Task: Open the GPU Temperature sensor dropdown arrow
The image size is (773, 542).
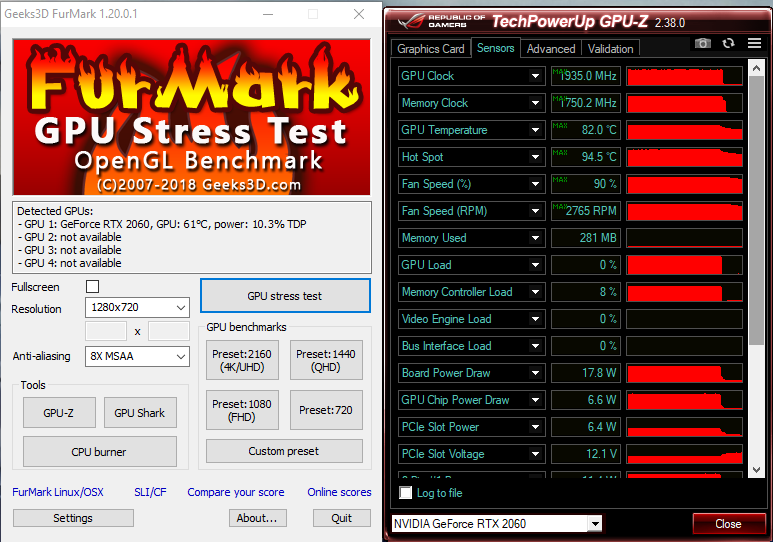Action: pyautogui.click(x=535, y=130)
